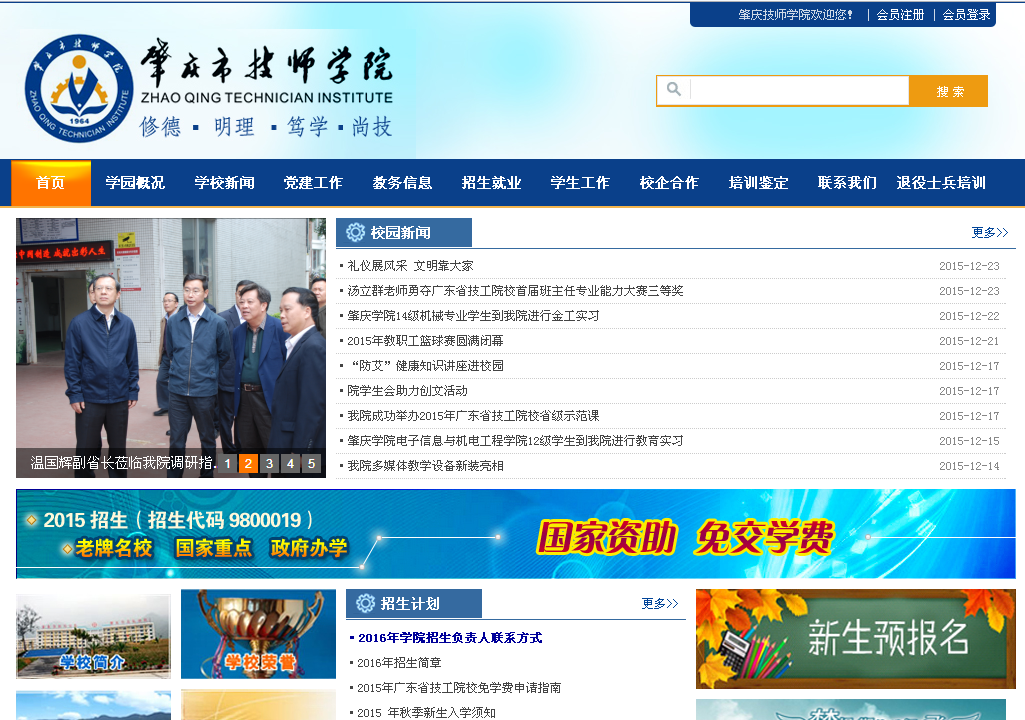Open 2015 年秋季新生入学须知 link
Viewport: 1025px width, 720px height.
click(426, 712)
